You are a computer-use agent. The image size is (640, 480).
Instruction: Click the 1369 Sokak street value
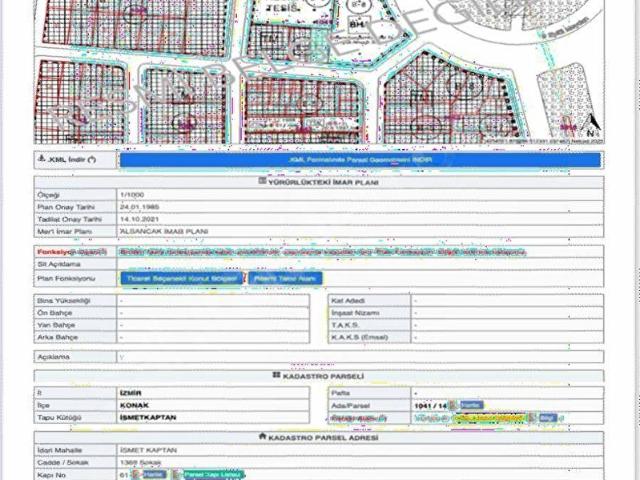(x=141, y=463)
